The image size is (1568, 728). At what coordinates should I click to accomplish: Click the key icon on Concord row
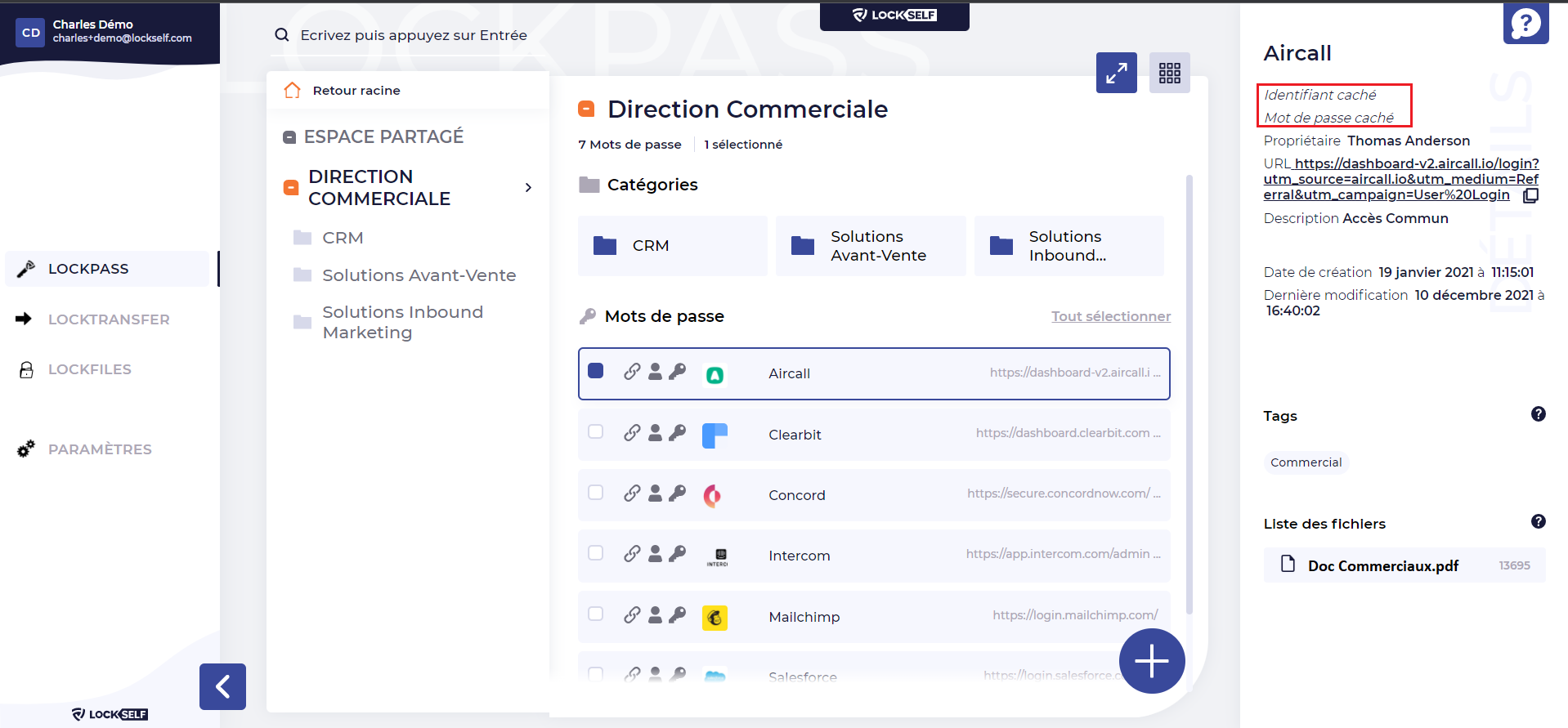point(677,494)
